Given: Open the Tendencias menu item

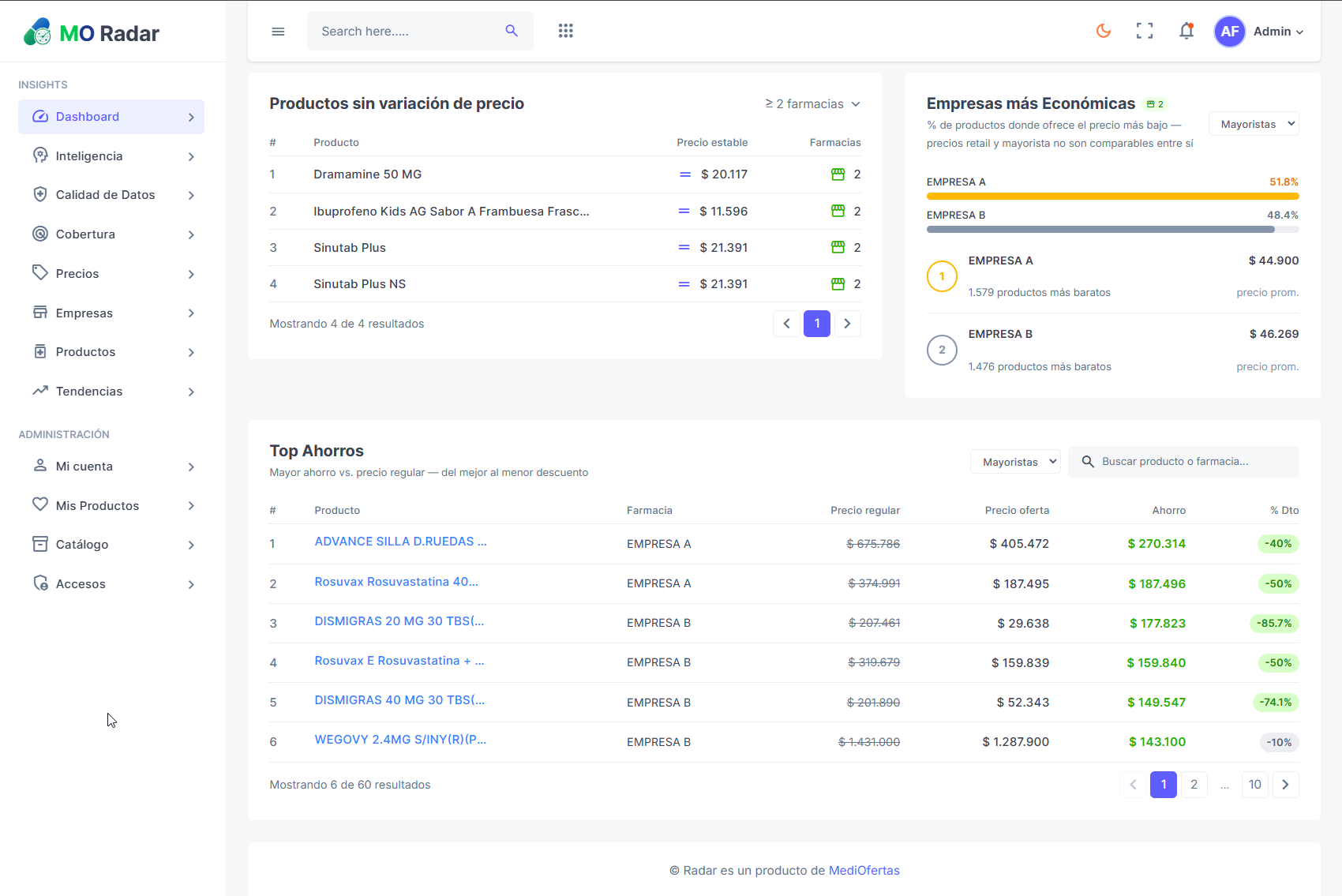Looking at the screenshot, I should (111, 392).
